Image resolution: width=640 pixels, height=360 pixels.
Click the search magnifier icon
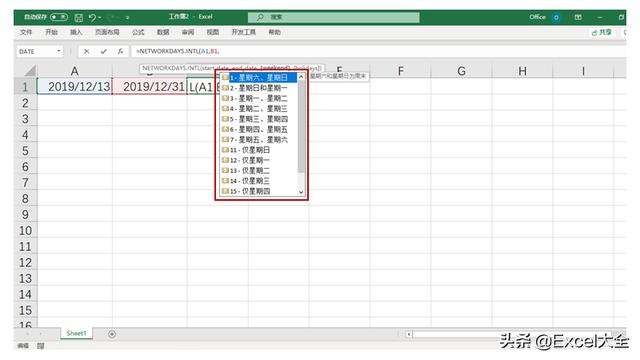coord(260,17)
